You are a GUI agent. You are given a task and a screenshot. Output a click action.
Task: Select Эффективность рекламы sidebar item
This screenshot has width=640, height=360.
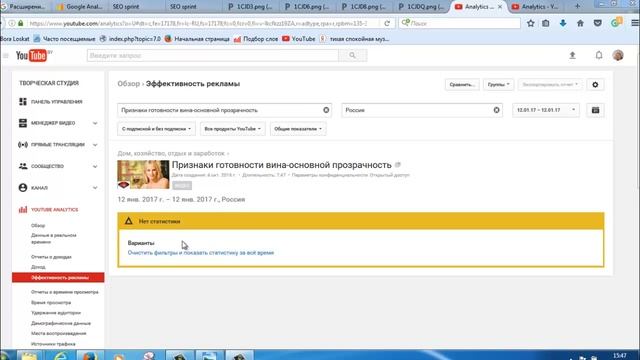click(58, 278)
